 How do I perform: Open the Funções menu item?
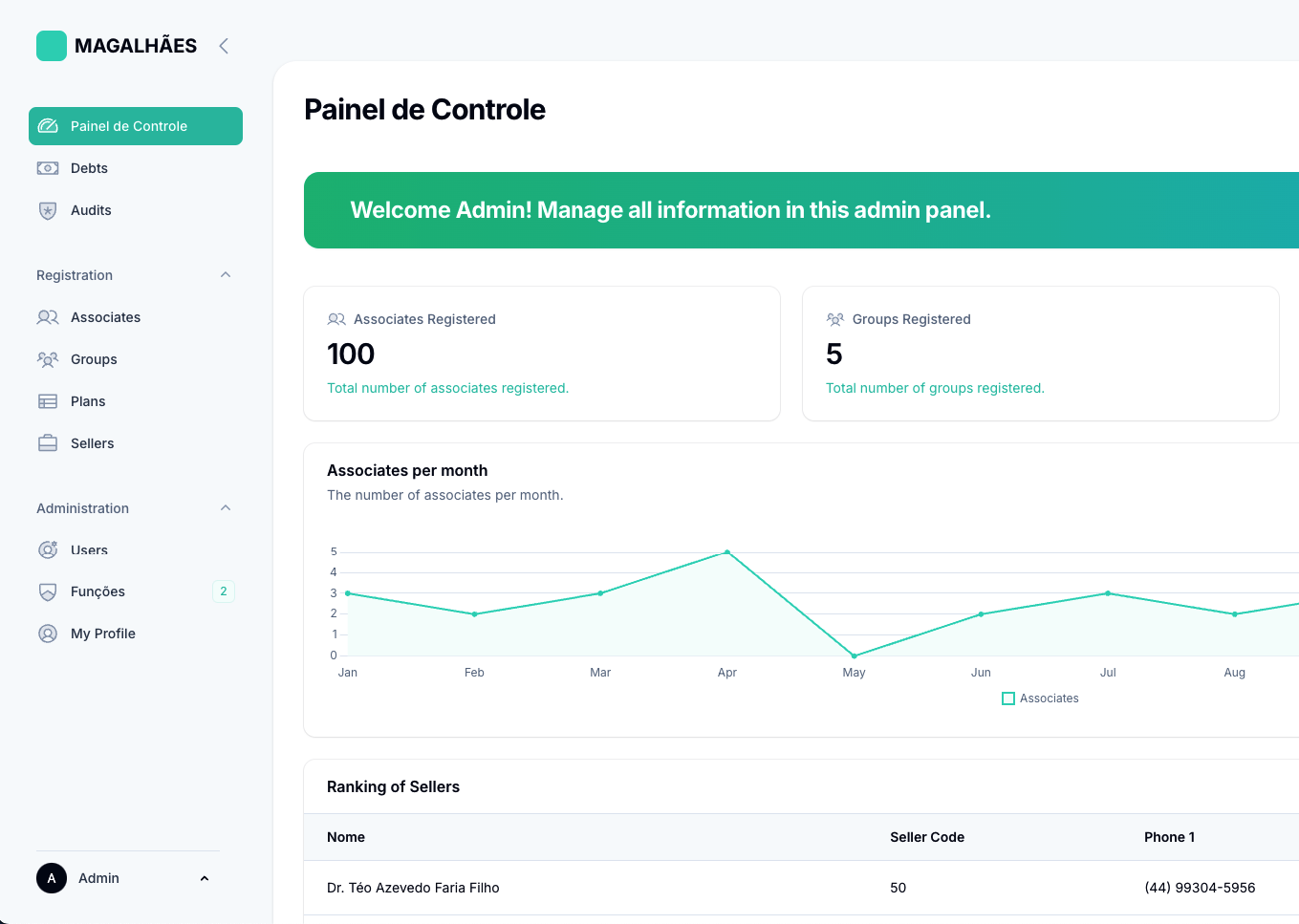tap(97, 591)
